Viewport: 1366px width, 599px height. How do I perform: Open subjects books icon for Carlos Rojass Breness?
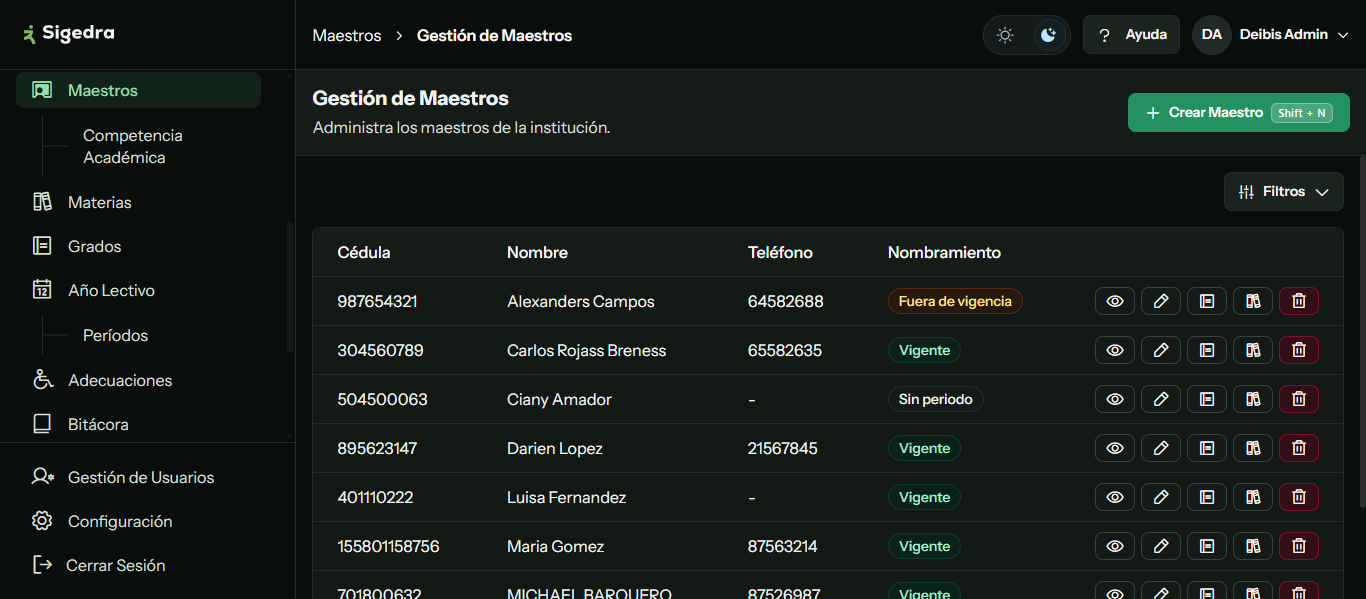[1253, 350]
